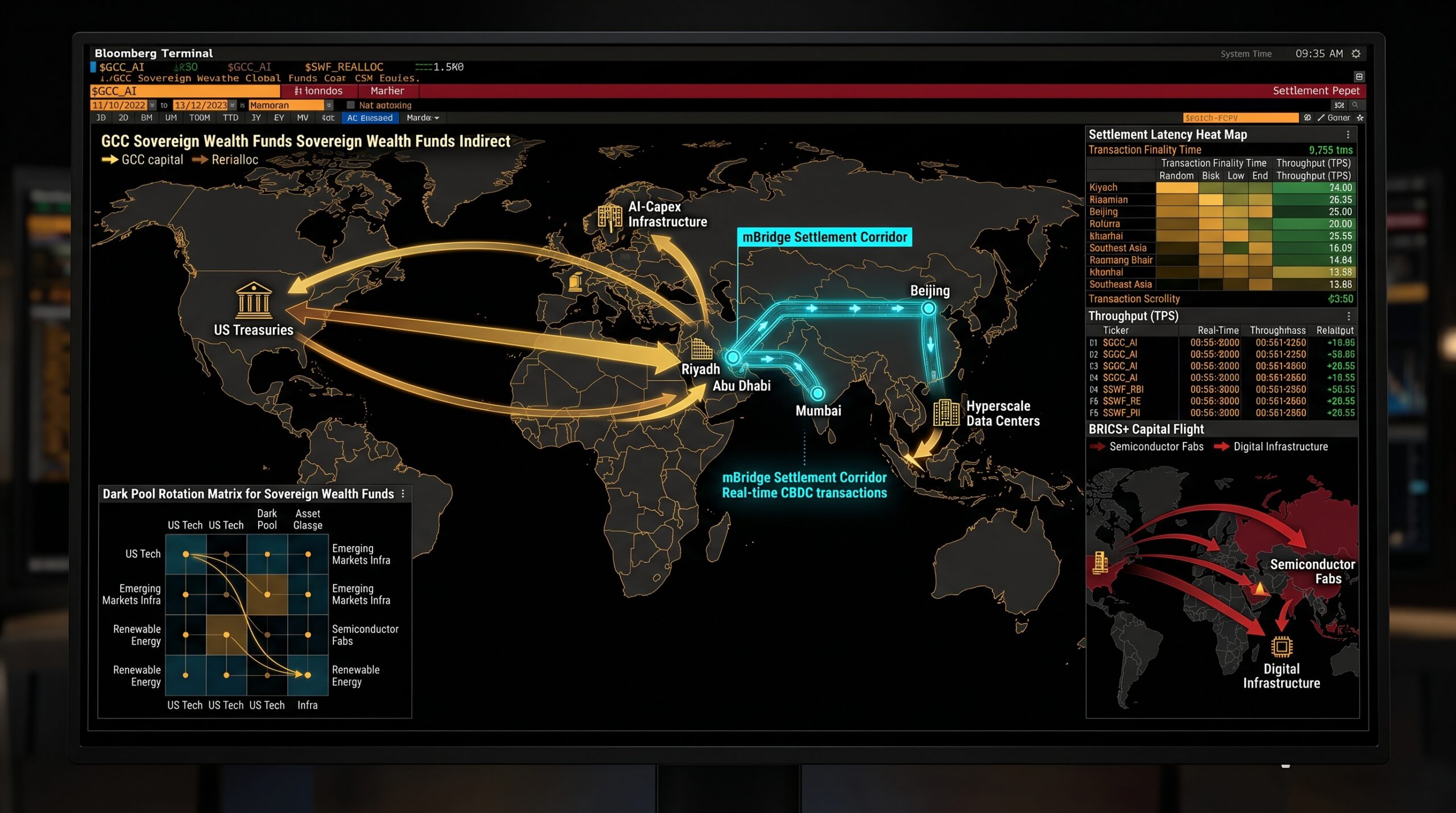Select the 2D range tab
Viewport: 1456px width, 813px height.
(x=123, y=118)
